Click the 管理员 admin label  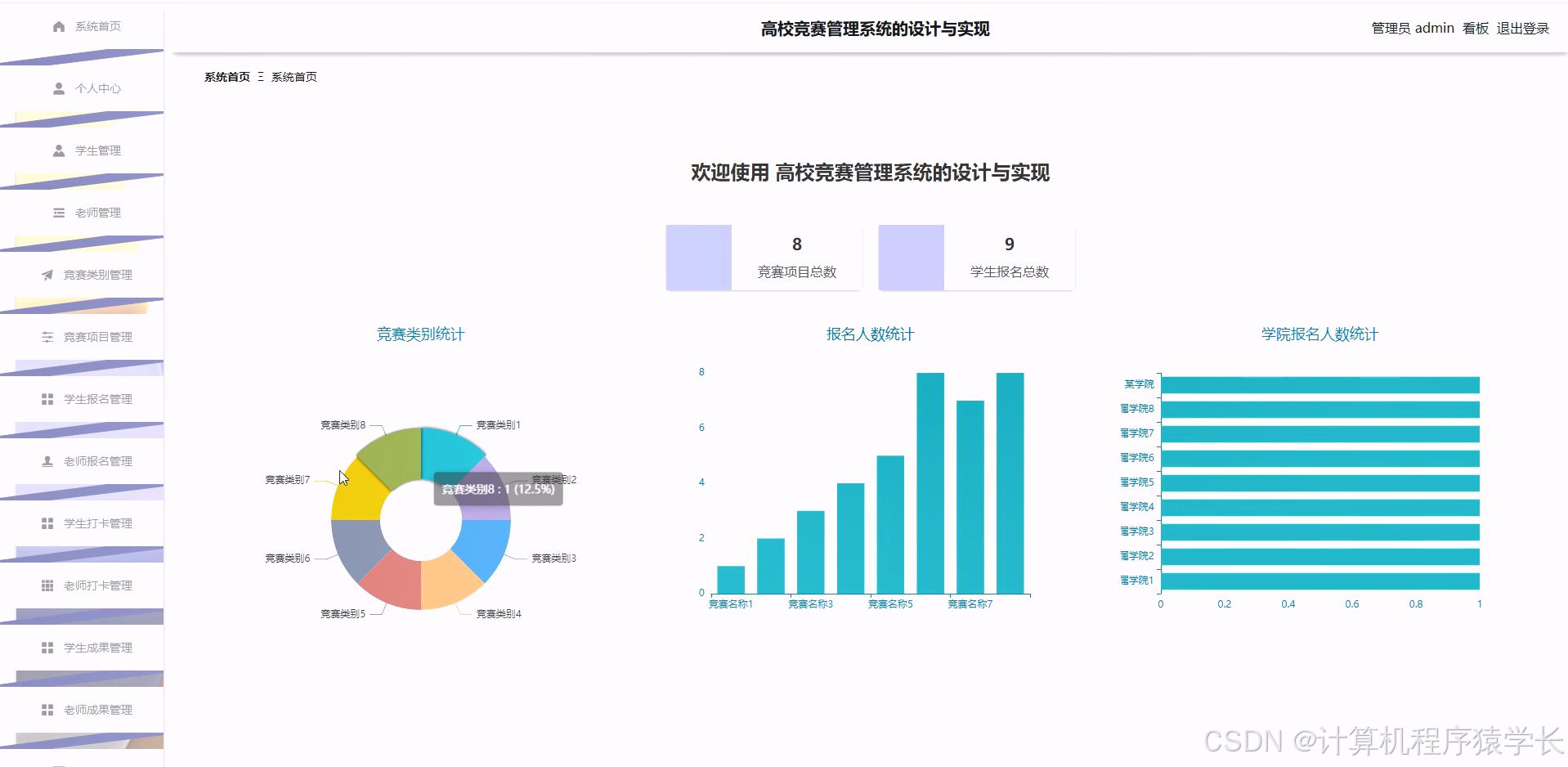(1413, 29)
